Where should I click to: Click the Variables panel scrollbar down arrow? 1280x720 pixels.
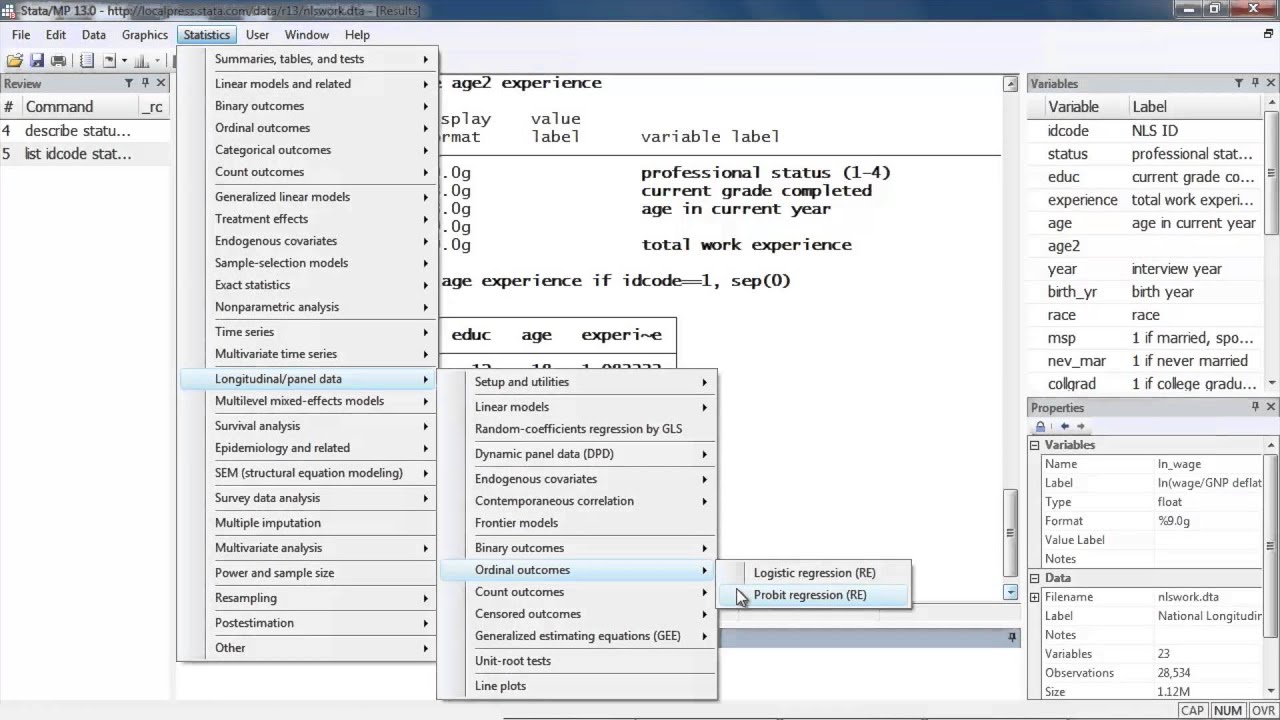[1271, 384]
